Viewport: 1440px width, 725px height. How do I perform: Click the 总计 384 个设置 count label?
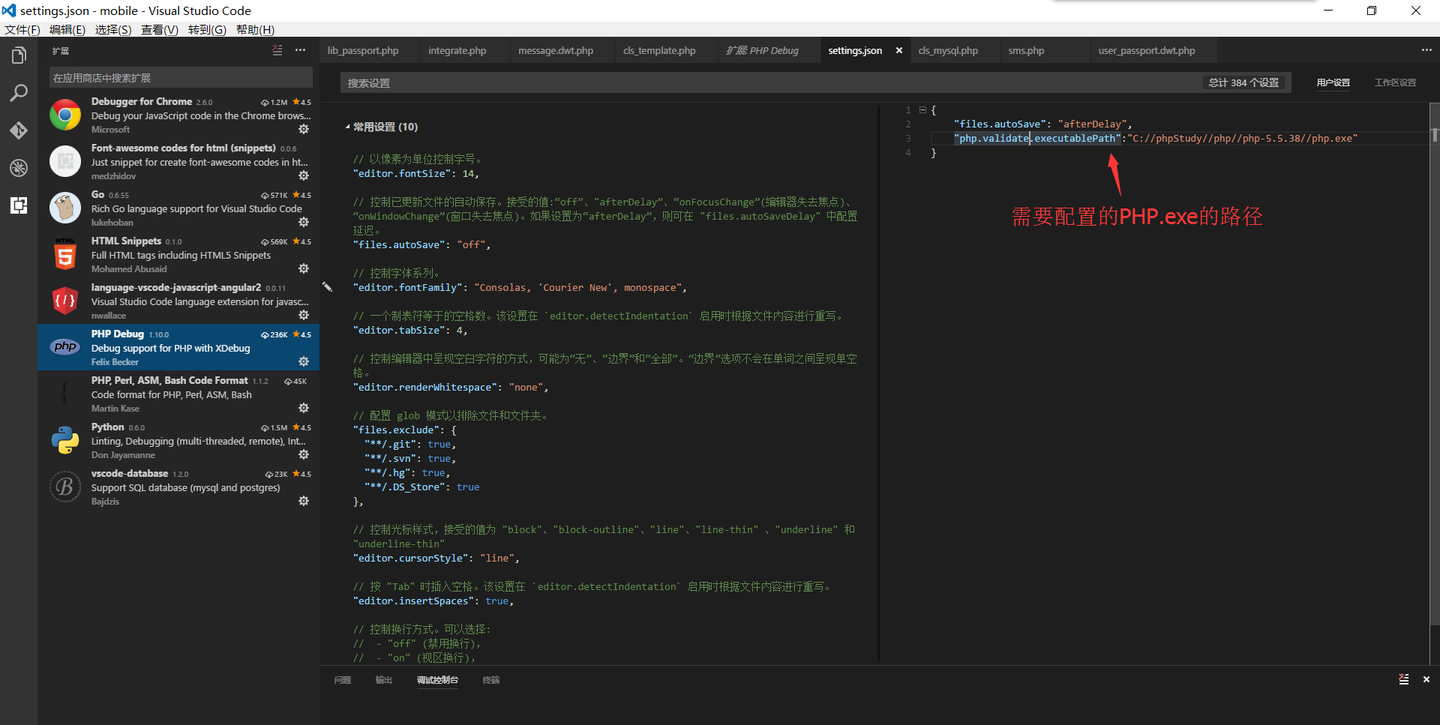point(1244,83)
